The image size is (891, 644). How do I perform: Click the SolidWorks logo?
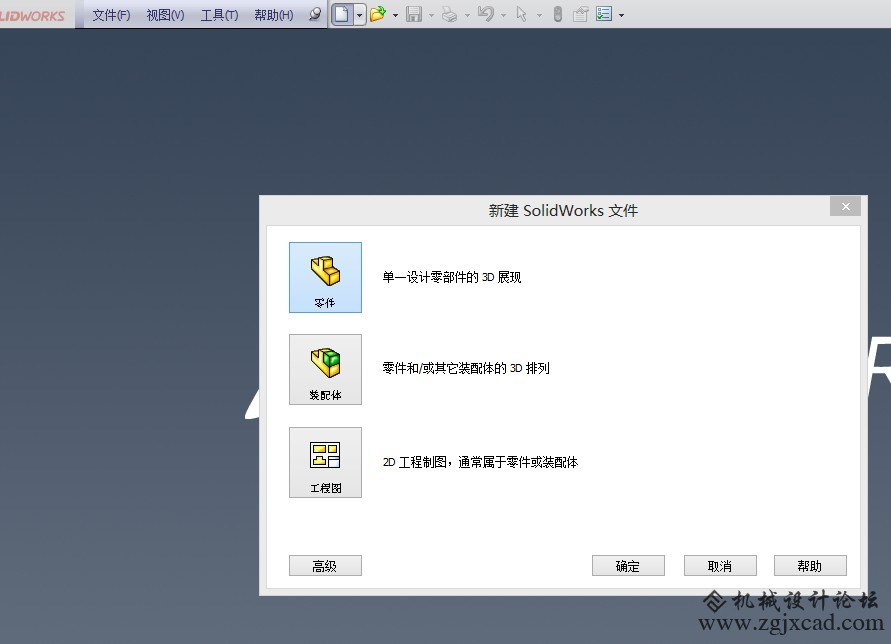[32, 15]
